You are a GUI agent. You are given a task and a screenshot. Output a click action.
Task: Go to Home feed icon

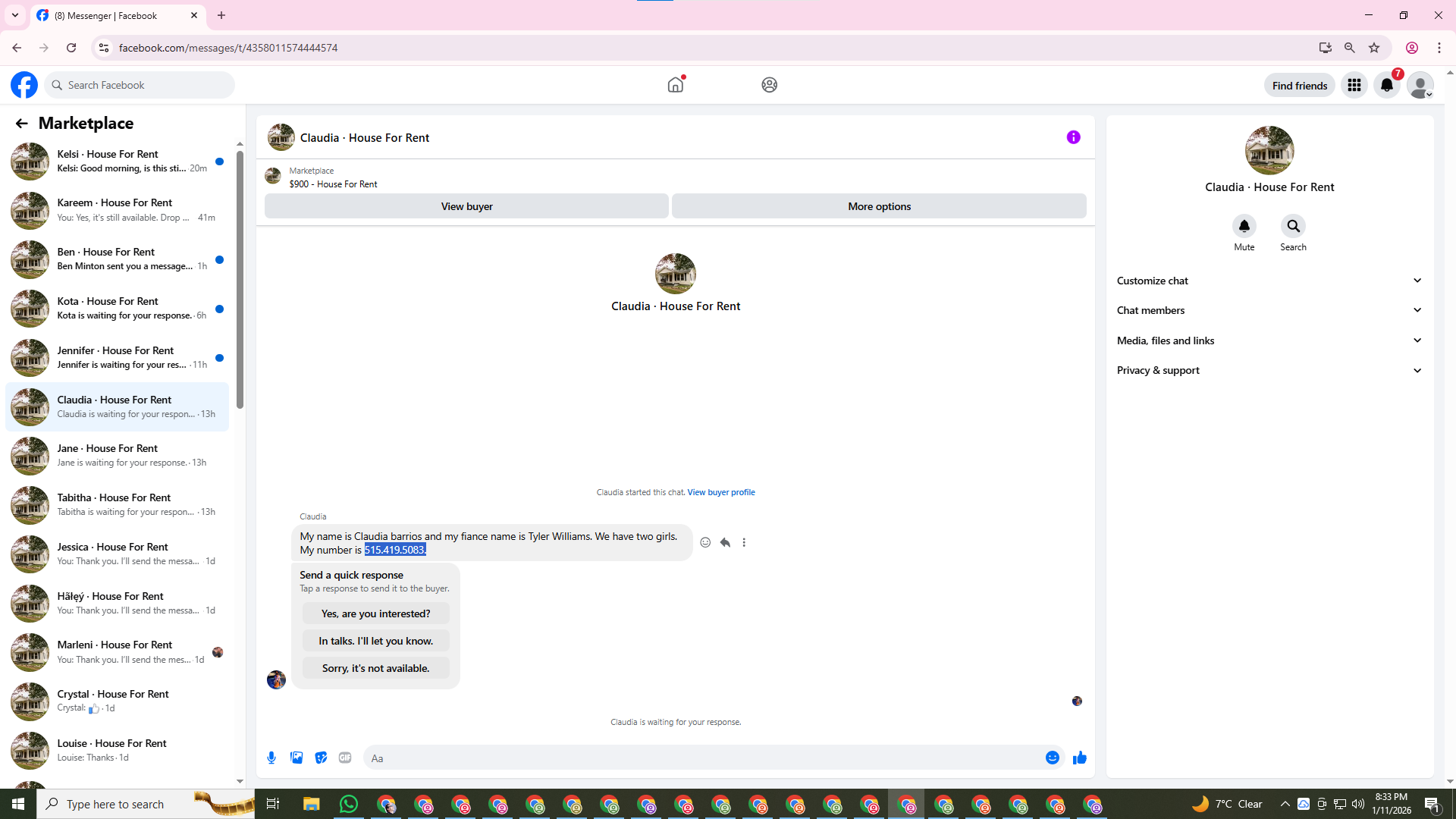(x=676, y=85)
